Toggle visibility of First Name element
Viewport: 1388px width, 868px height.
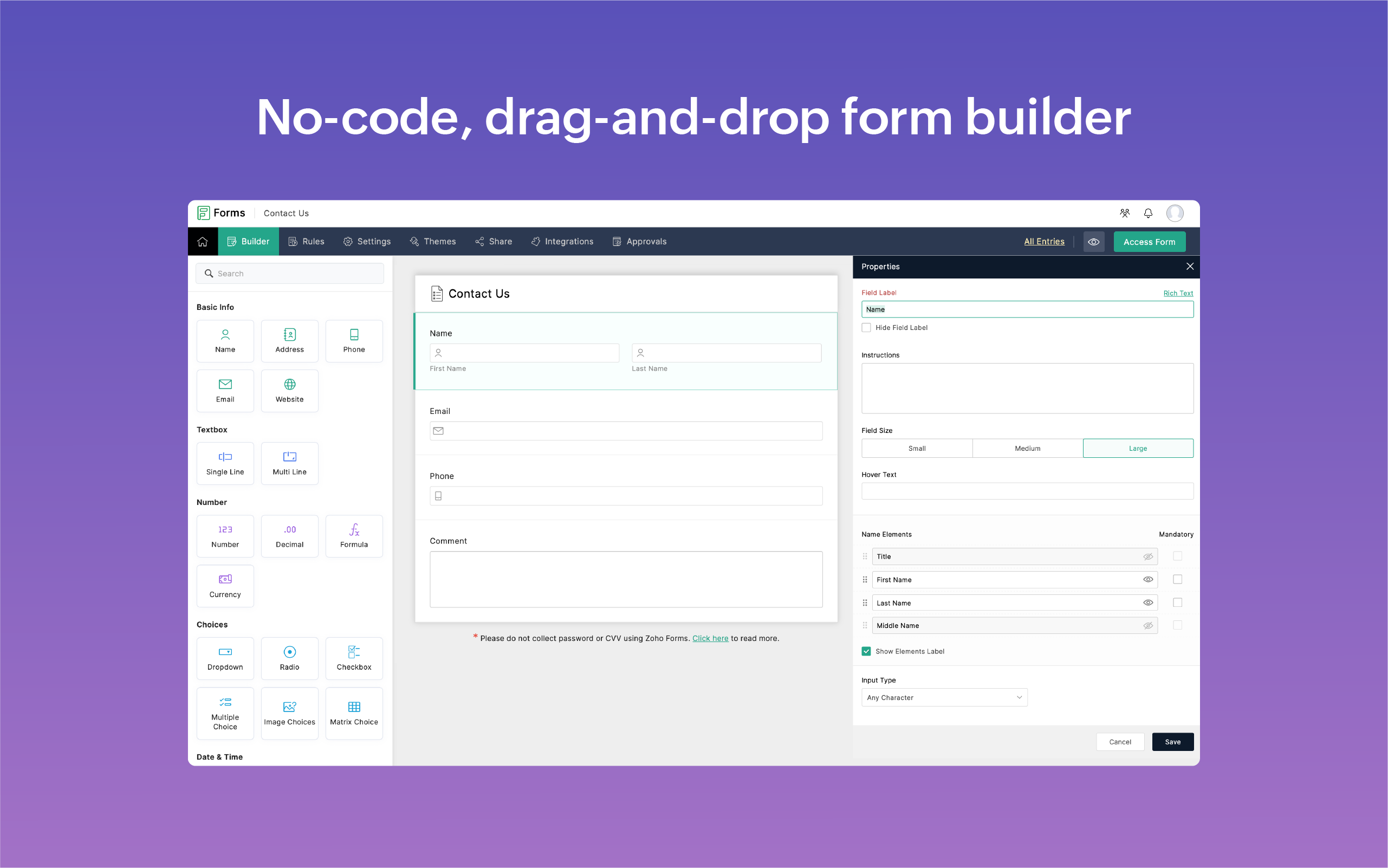tap(1147, 580)
